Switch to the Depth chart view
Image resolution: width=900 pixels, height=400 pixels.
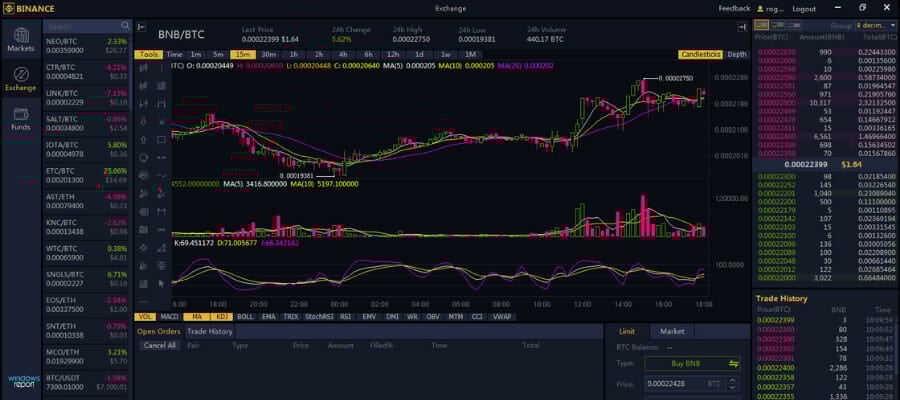tap(737, 55)
